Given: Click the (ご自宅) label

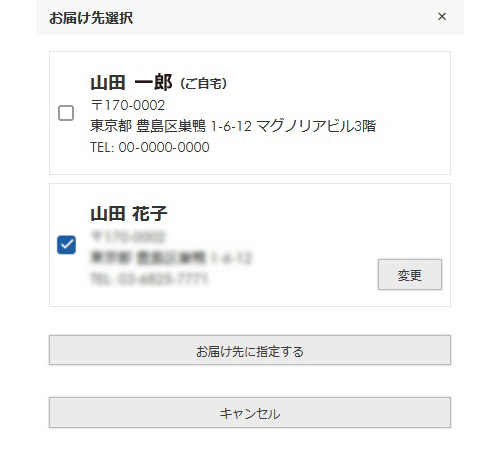Looking at the screenshot, I should 203,84.
